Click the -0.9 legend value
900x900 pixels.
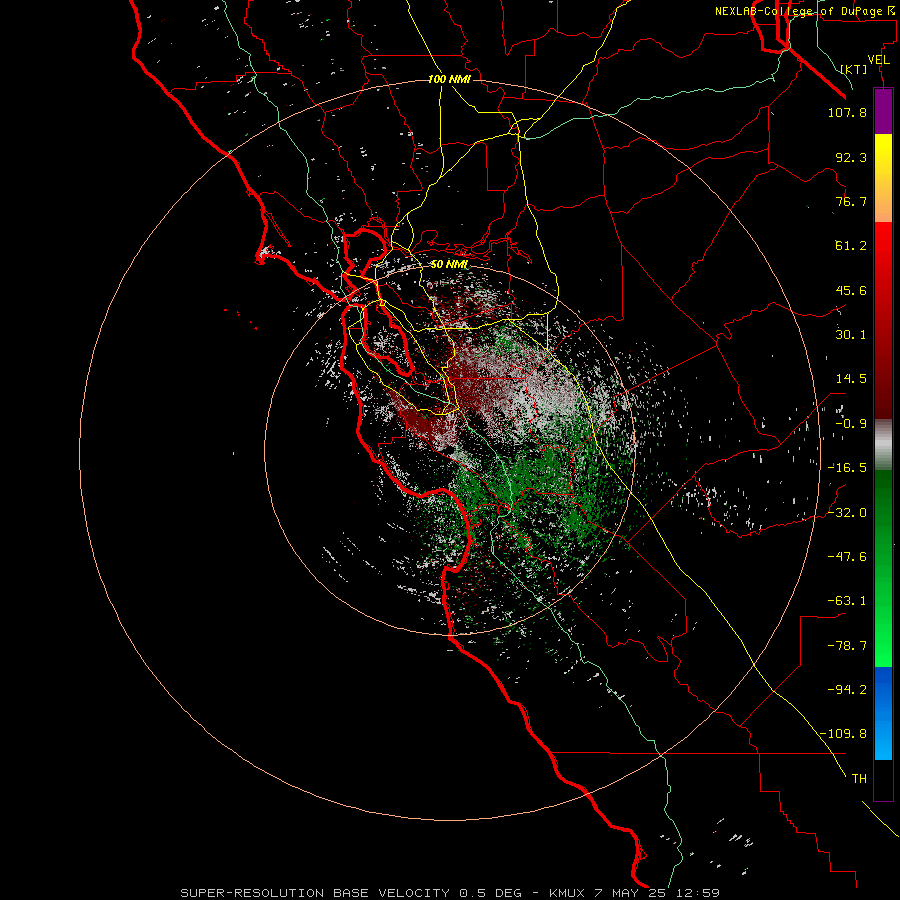click(x=851, y=424)
